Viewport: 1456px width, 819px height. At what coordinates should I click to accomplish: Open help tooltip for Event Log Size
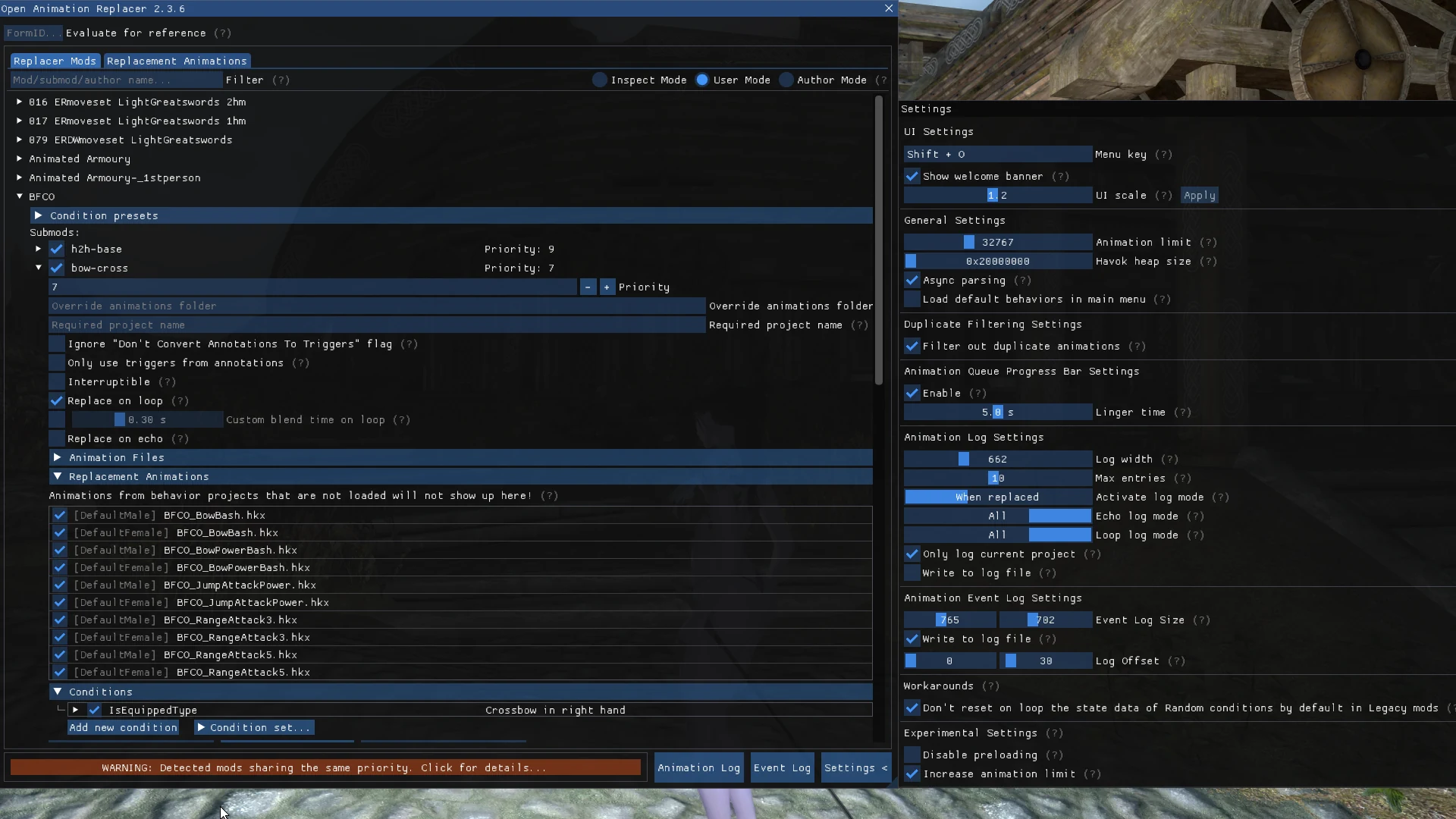pos(1202,620)
